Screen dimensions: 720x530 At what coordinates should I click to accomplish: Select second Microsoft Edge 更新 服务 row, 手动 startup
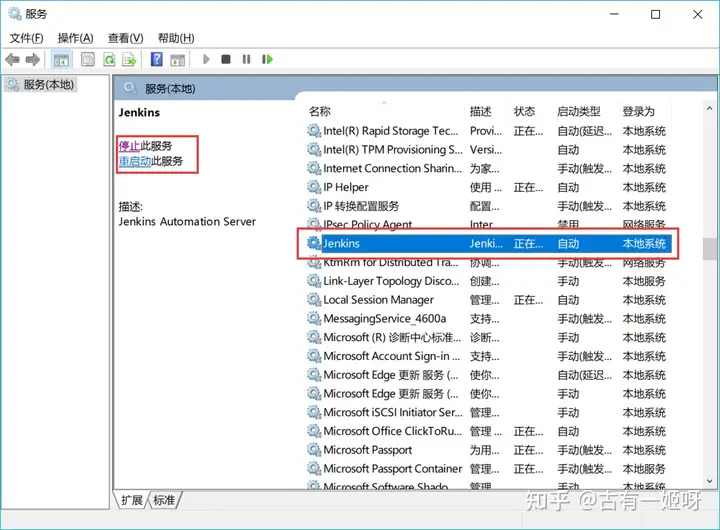(488, 394)
